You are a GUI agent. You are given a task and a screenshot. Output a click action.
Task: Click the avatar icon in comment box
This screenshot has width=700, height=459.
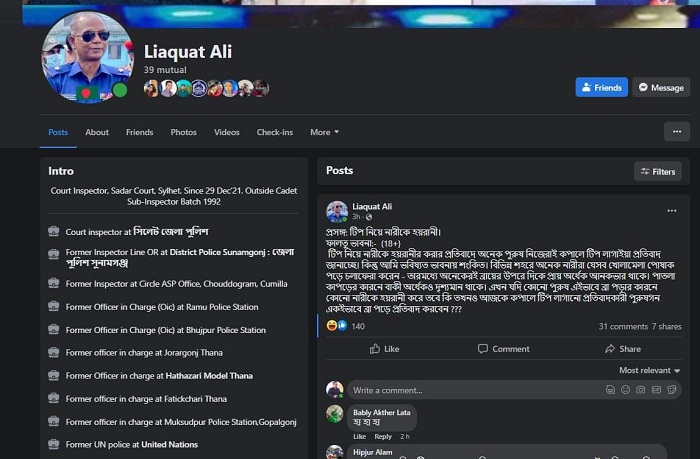coord(610,390)
